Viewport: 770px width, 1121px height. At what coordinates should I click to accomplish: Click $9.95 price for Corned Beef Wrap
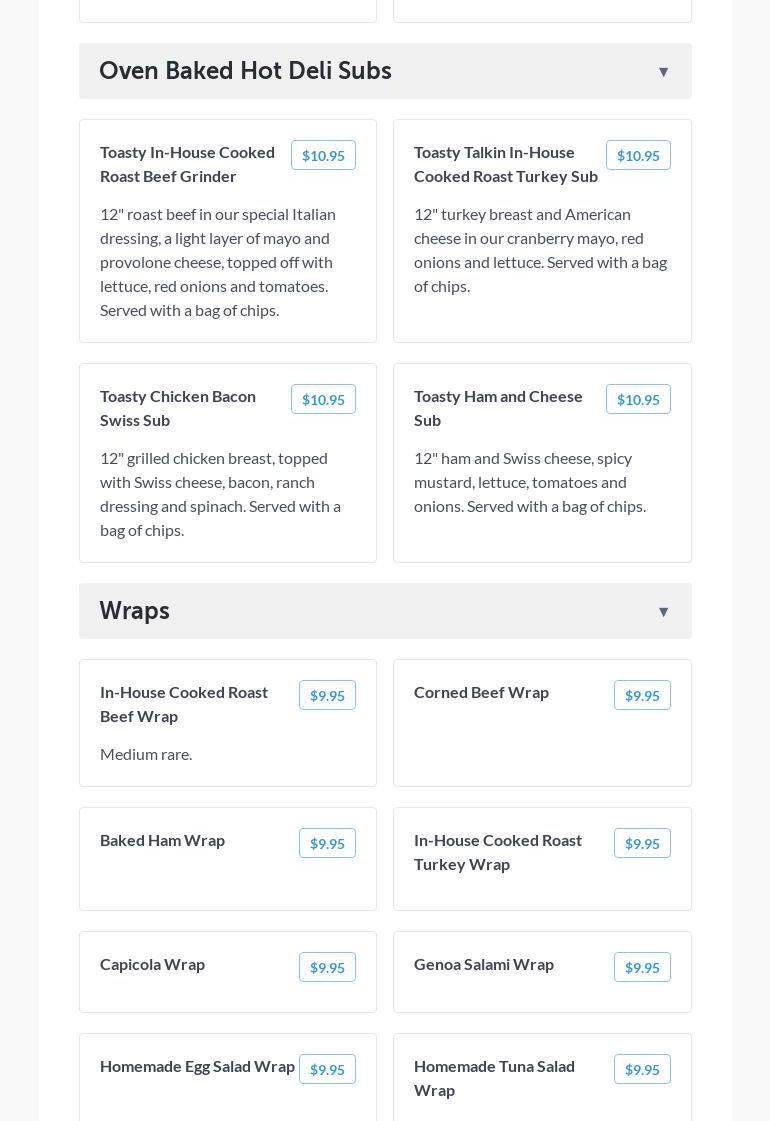(x=642, y=696)
